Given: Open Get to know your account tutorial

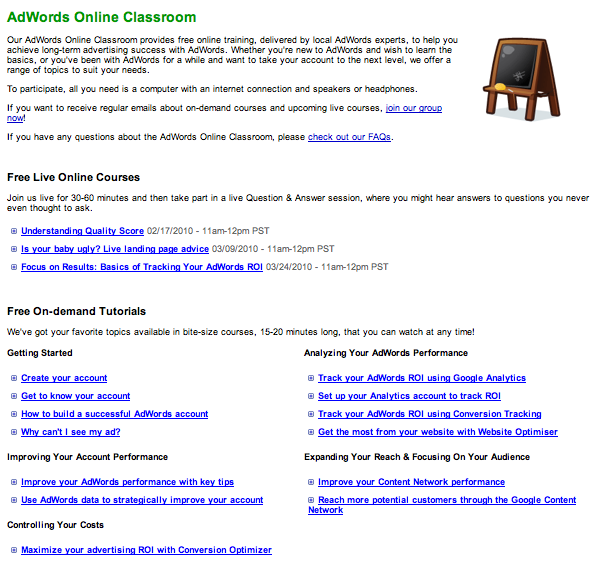Looking at the screenshot, I should pos(76,396).
